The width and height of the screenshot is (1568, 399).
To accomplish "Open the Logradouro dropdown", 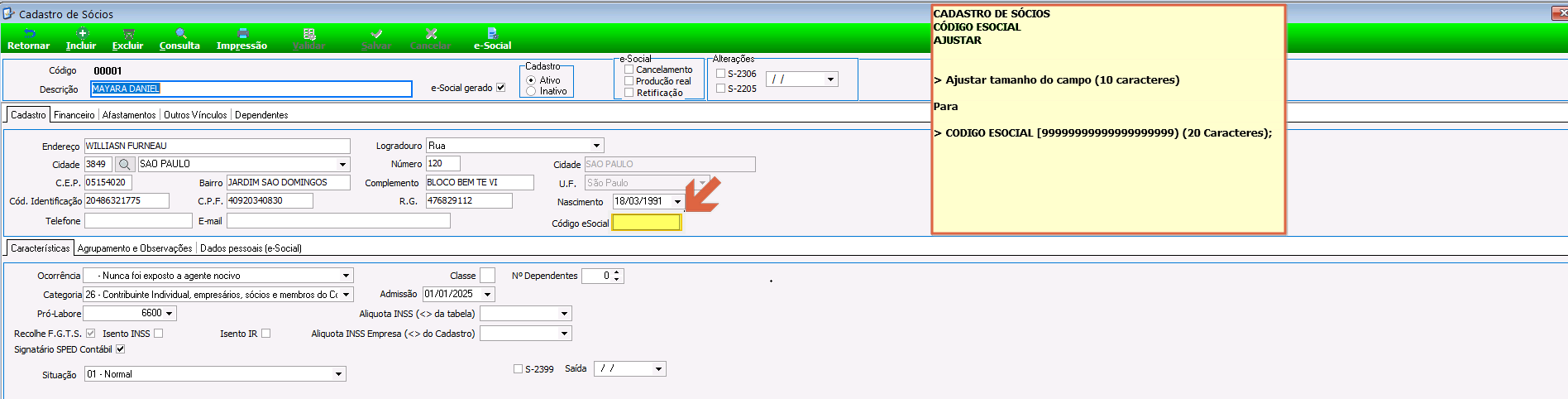I will coord(596,146).
